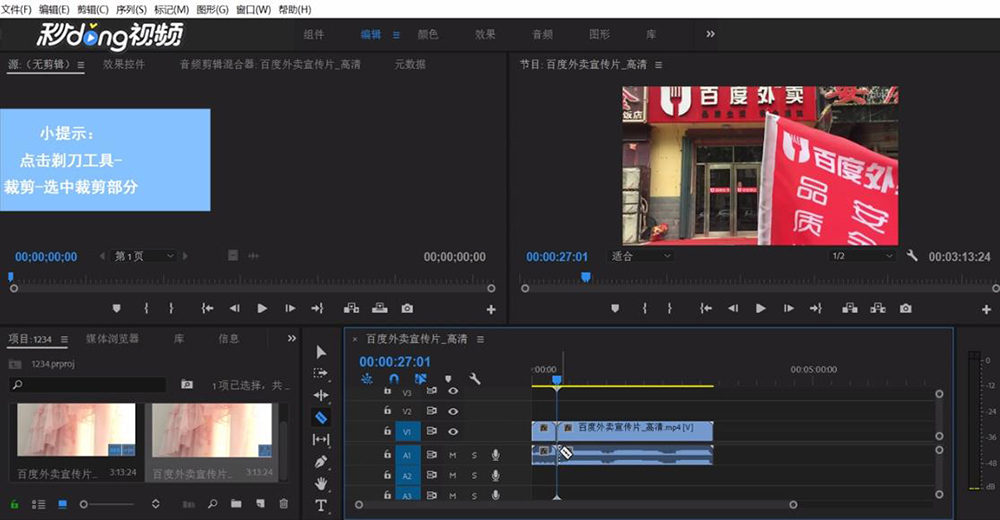The height and width of the screenshot is (520, 1000).
Task: Switch to the 颜色 workspace
Action: click(427, 34)
